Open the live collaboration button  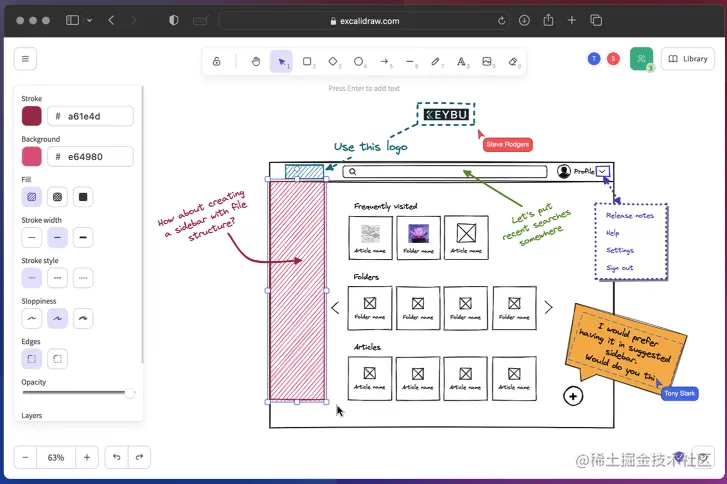click(x=642, y=59)
